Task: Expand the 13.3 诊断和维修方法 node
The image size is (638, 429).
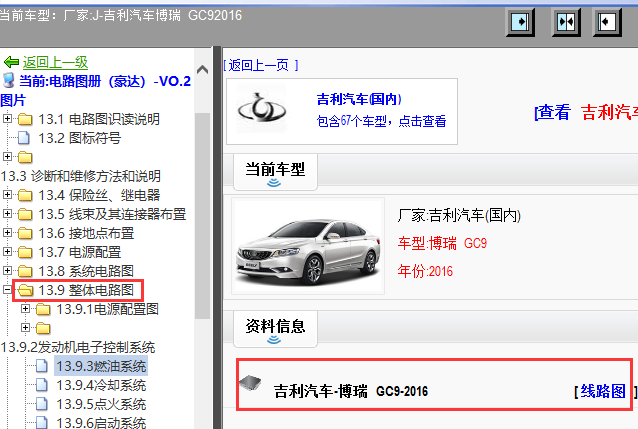Action: [7, 156]
